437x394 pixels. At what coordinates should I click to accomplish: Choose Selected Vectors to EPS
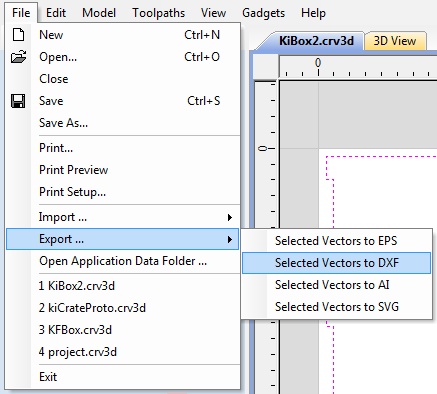coord(336,241)
